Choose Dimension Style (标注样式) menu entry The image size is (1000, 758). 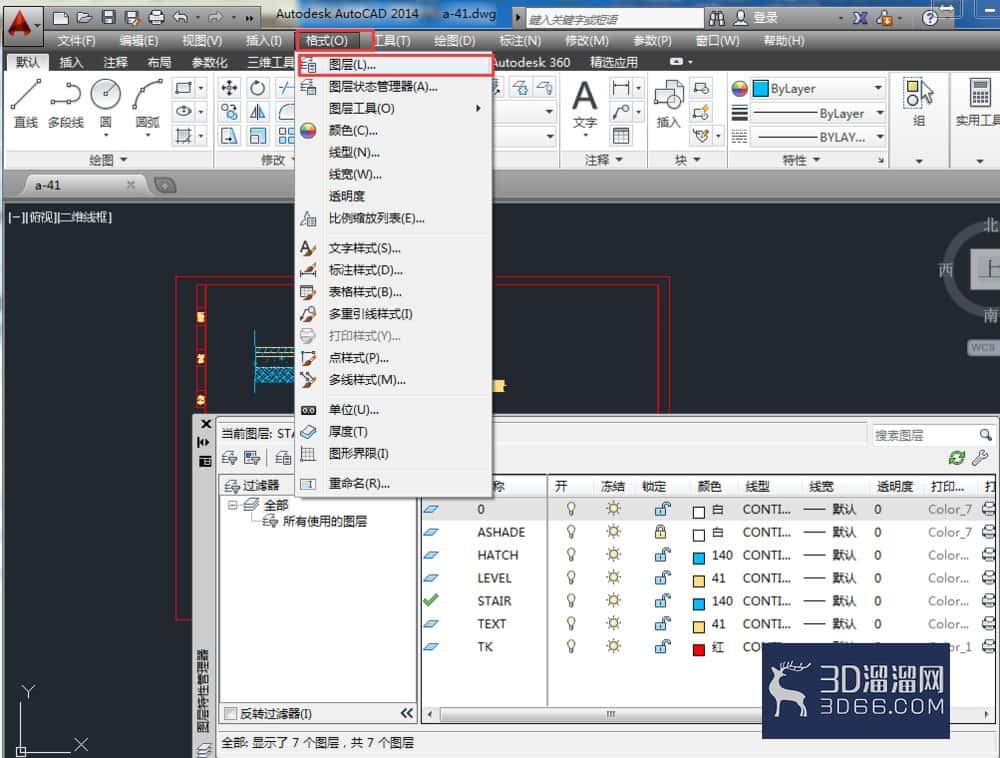[x=394, y=270]
